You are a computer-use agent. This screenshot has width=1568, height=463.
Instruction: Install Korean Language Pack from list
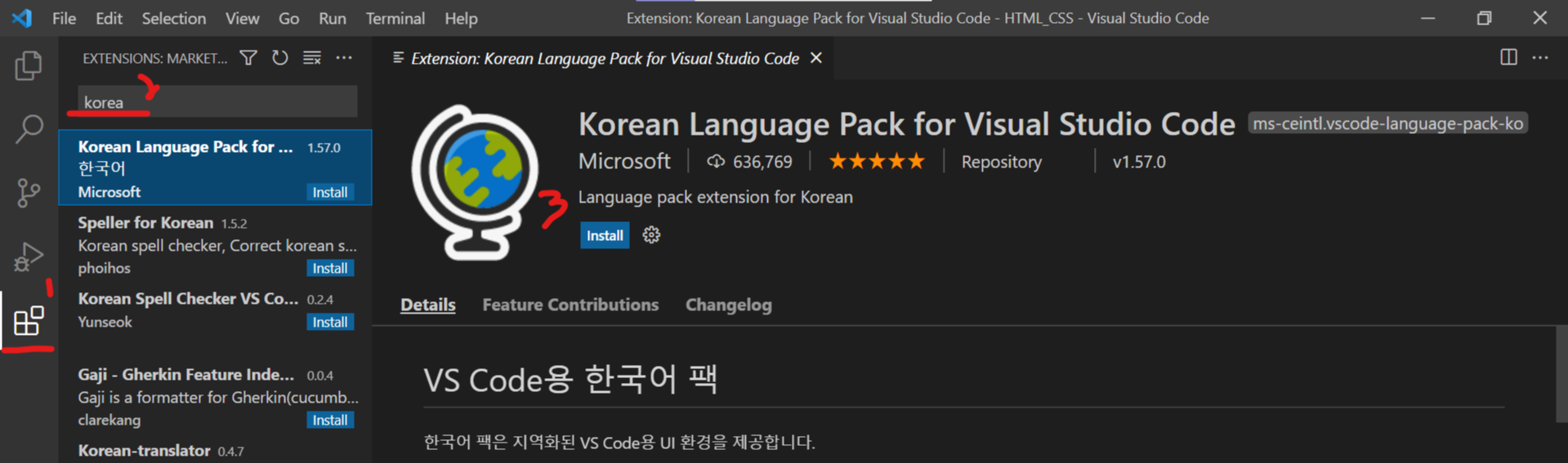330,192
